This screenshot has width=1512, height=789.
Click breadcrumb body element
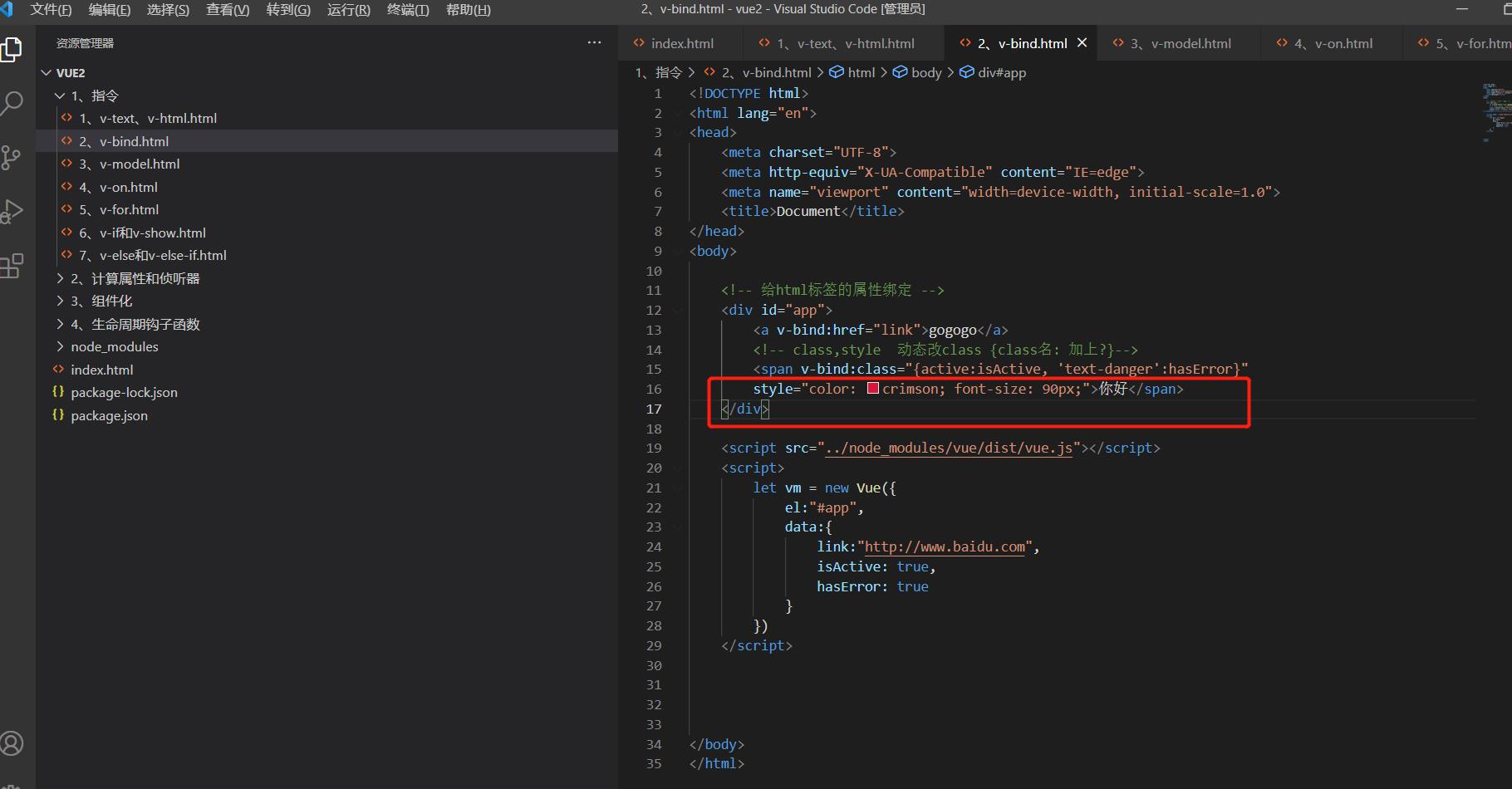tap(917, 72)
